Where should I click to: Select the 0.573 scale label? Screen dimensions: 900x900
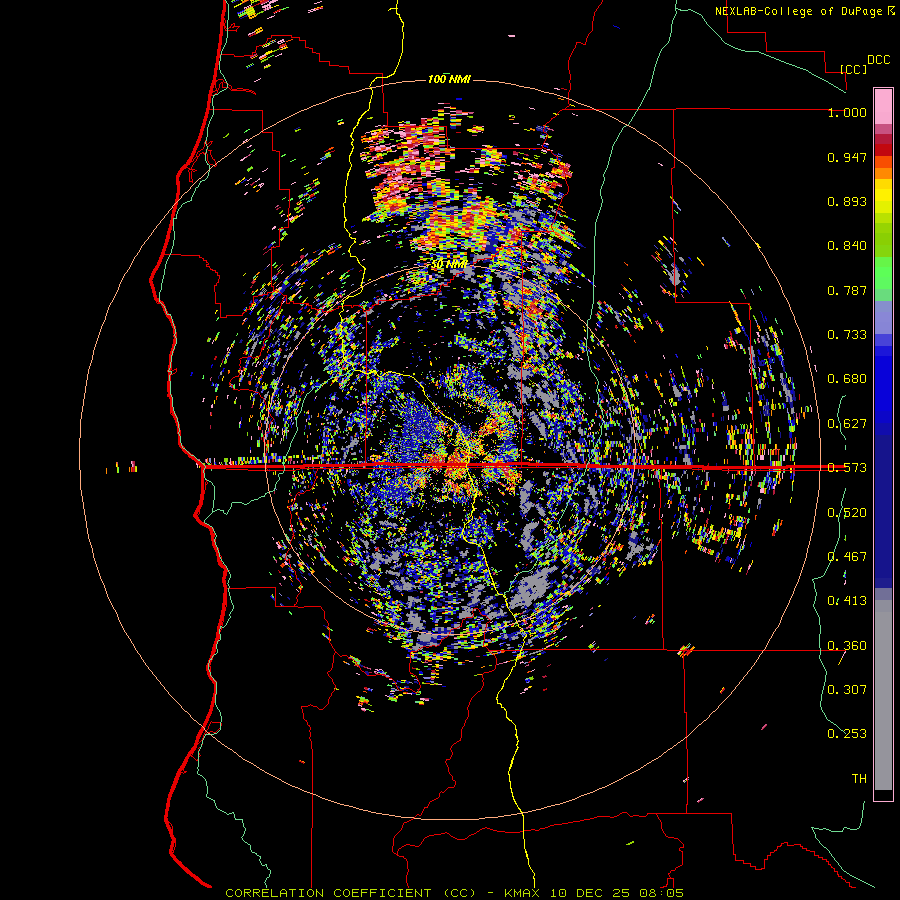(847, 468)
